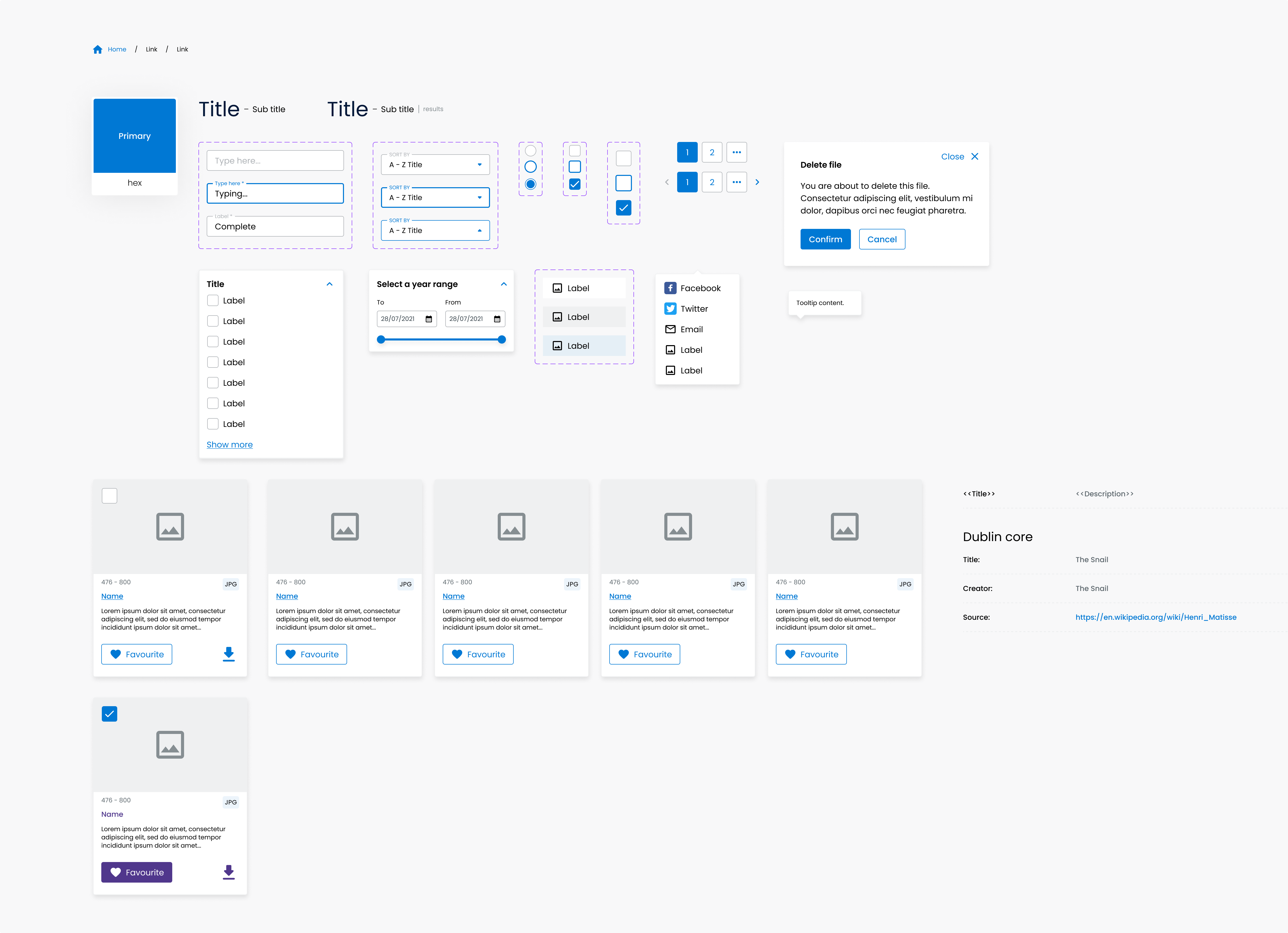This screenshot has height=933, width=1288.
Task: Open the first SORT BY dropdown
Action: point(435,165)
